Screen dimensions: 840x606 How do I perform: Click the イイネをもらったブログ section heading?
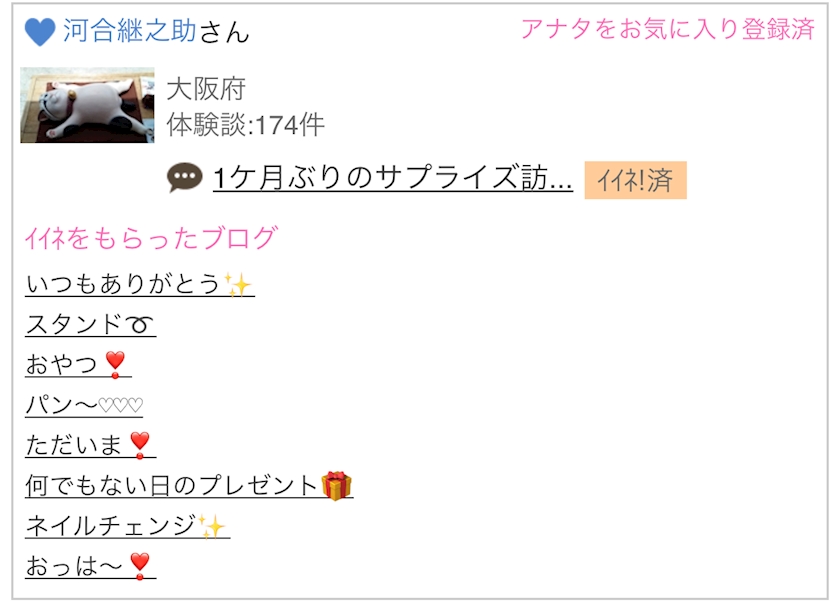click(x=152, y=238)
